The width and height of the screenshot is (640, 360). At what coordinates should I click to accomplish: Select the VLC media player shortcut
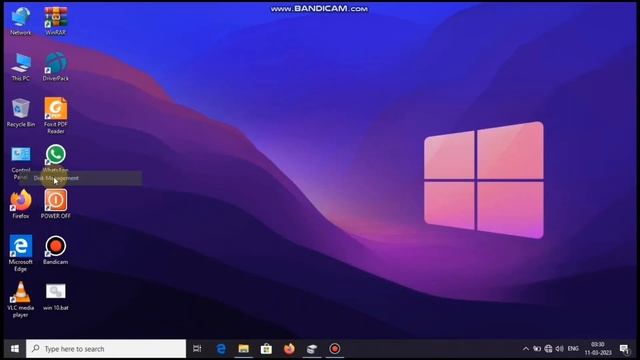tap(21, 300)
